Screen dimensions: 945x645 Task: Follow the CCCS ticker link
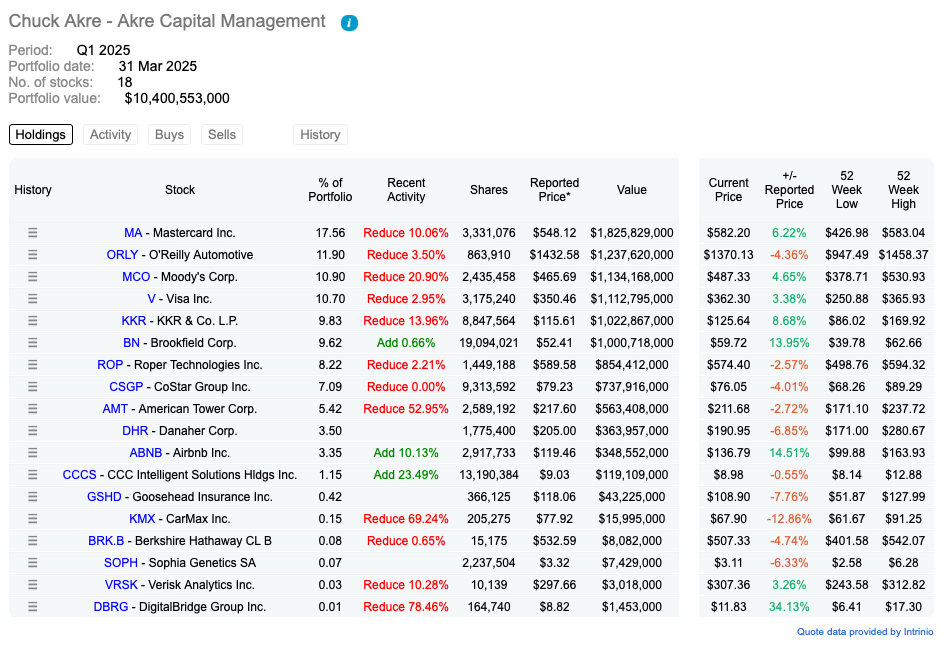(x=80, y=475)
